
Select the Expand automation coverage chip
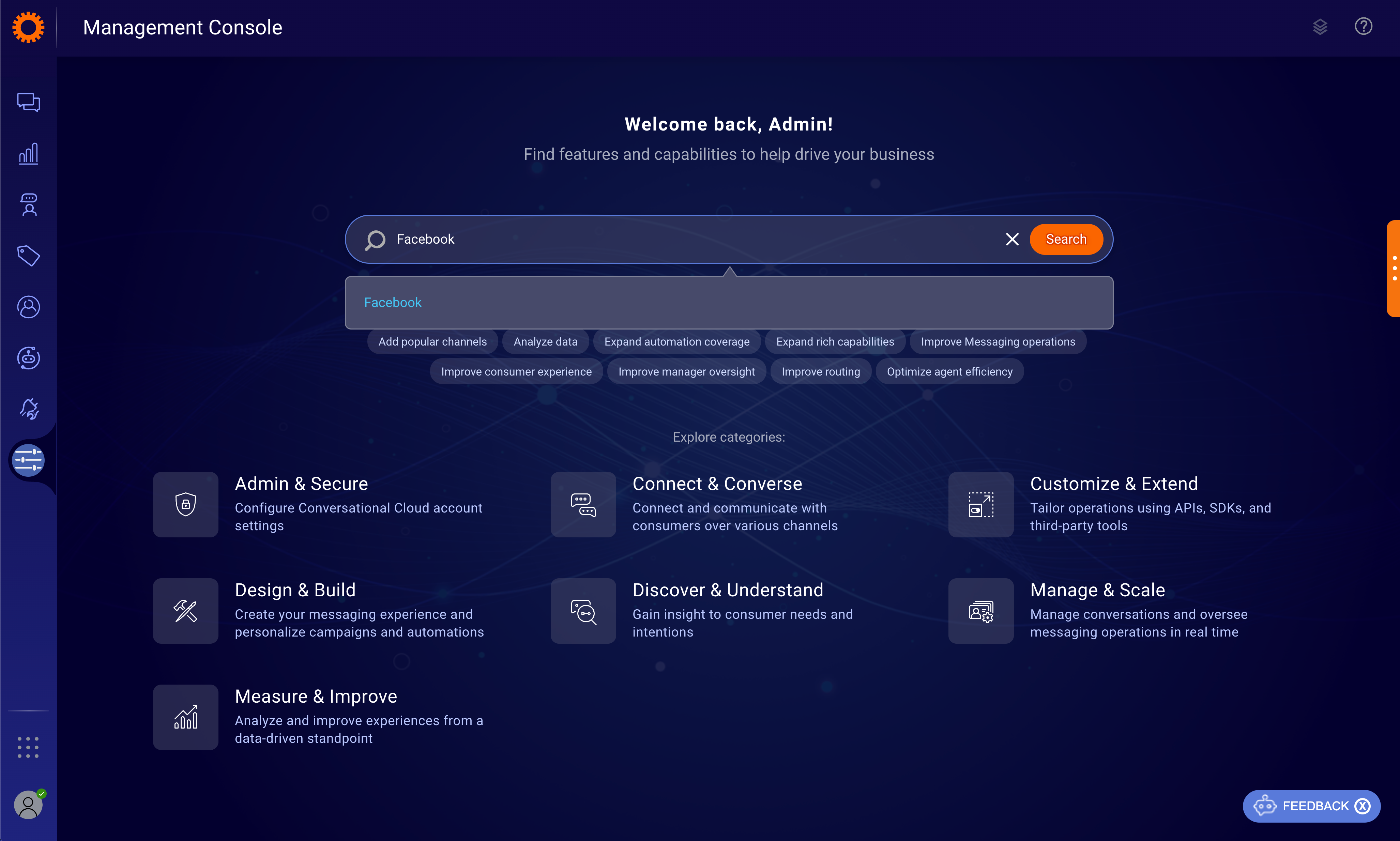[677, 342]
